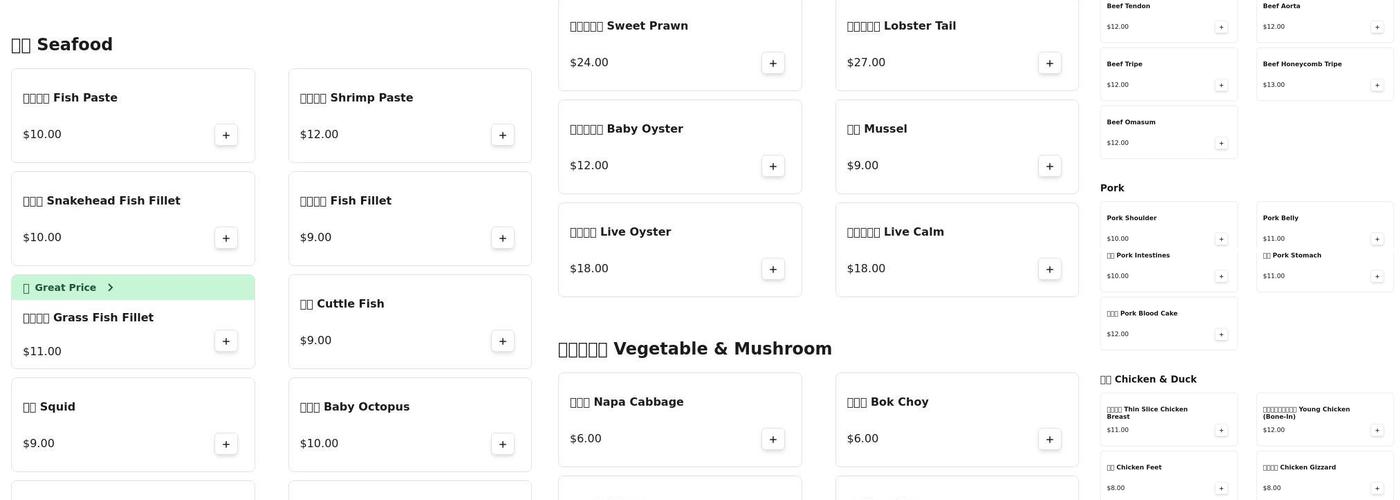Select the Mussel menu item name

click(x=877, y=129)
